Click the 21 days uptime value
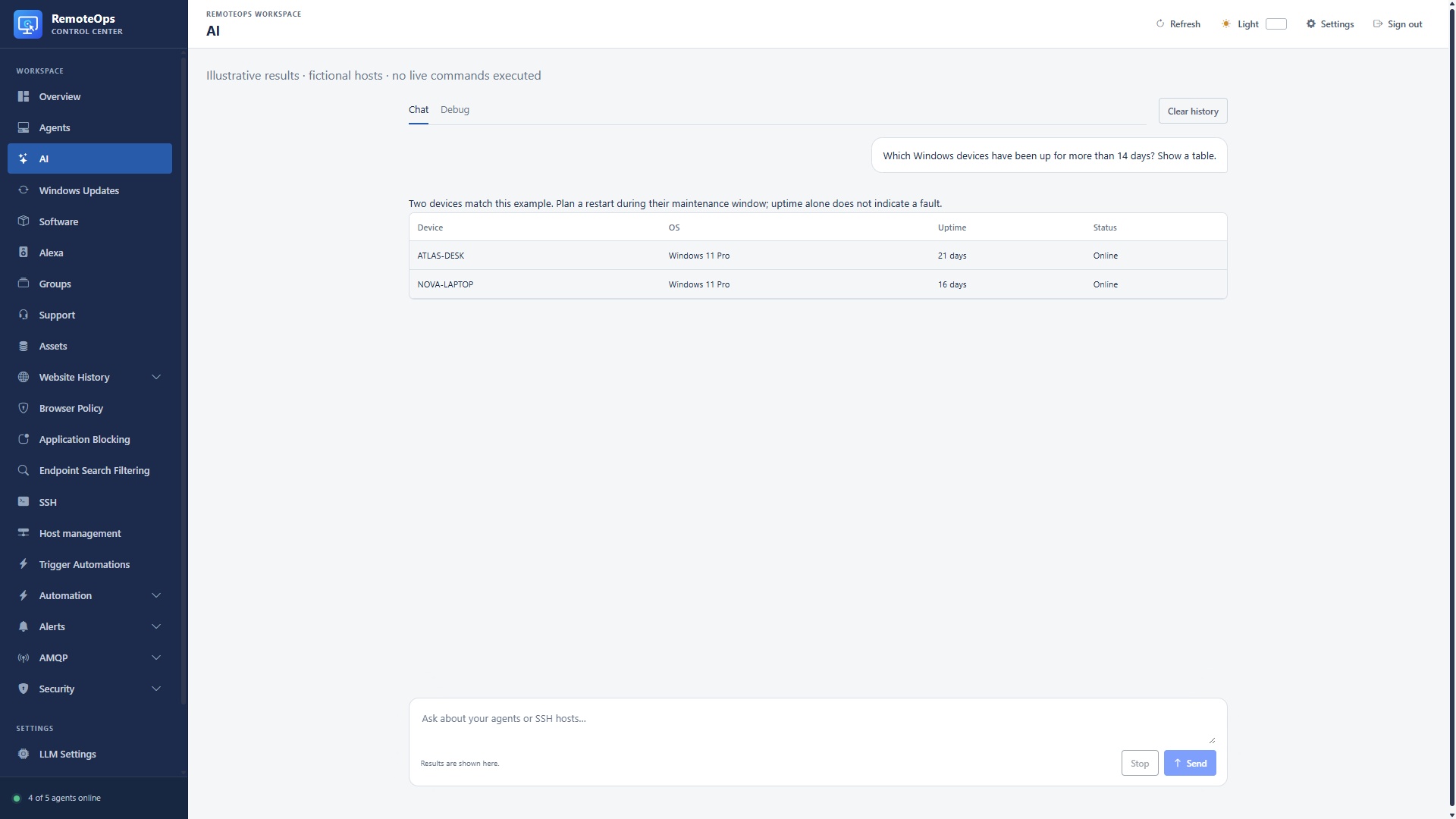1456x819 pixels. click(x=952, y=256)
